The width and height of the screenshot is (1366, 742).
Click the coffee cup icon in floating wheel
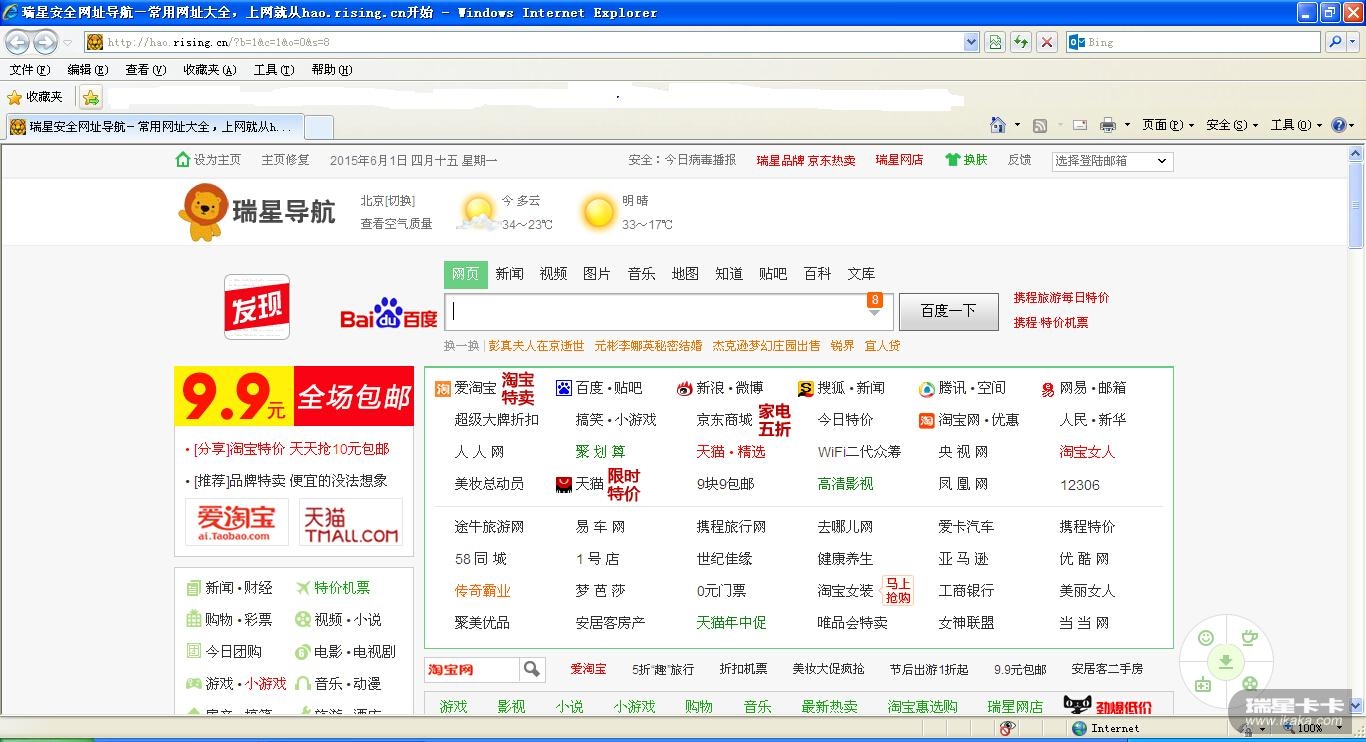coord(1249,637)
